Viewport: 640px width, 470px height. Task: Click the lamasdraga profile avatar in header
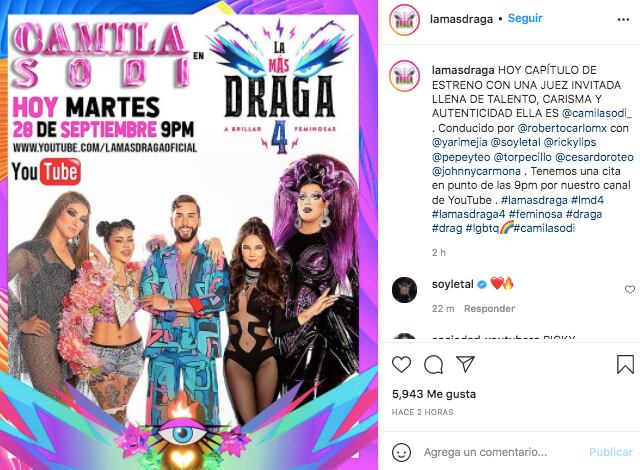pyautogui.click(x=404, y=20)
